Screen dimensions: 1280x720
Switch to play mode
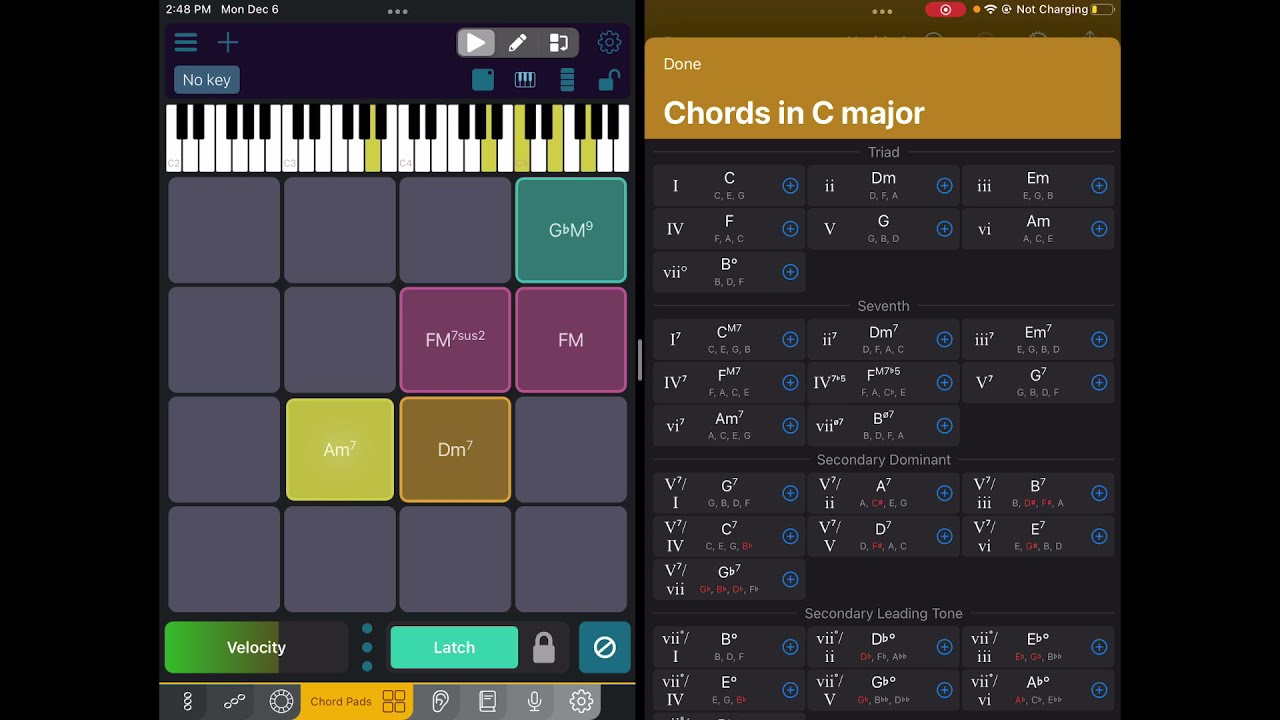click(476, 42)
